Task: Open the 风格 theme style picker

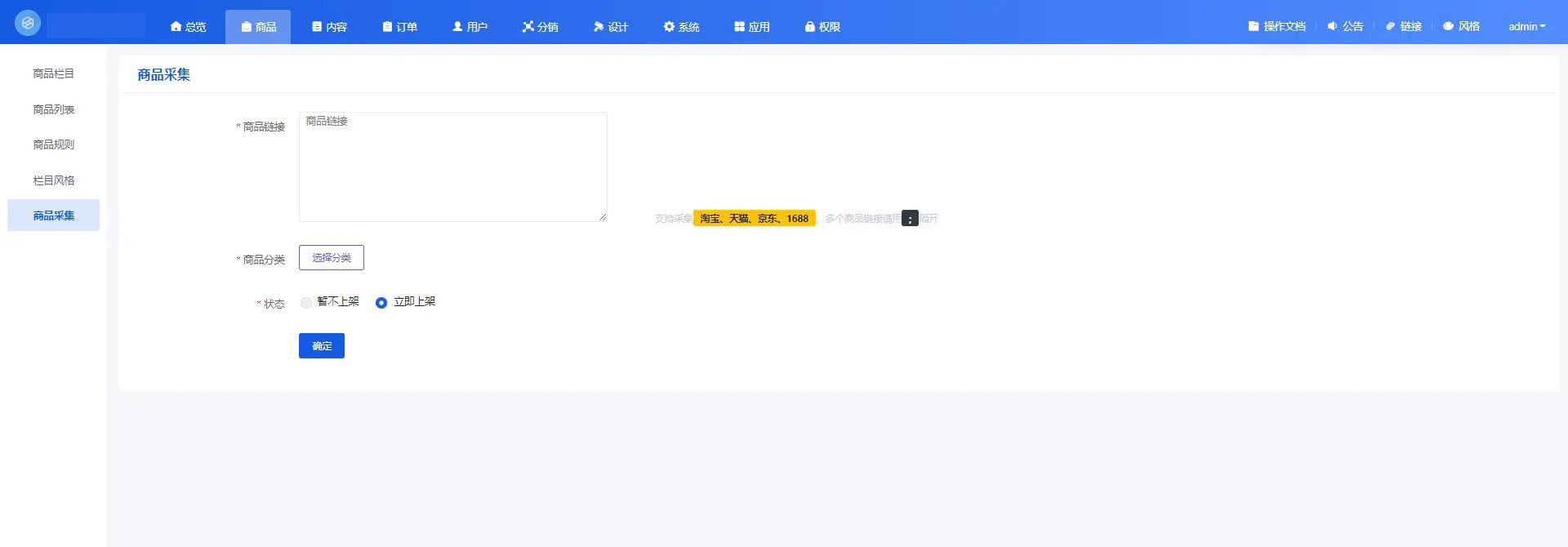Action: [1461, 27]
